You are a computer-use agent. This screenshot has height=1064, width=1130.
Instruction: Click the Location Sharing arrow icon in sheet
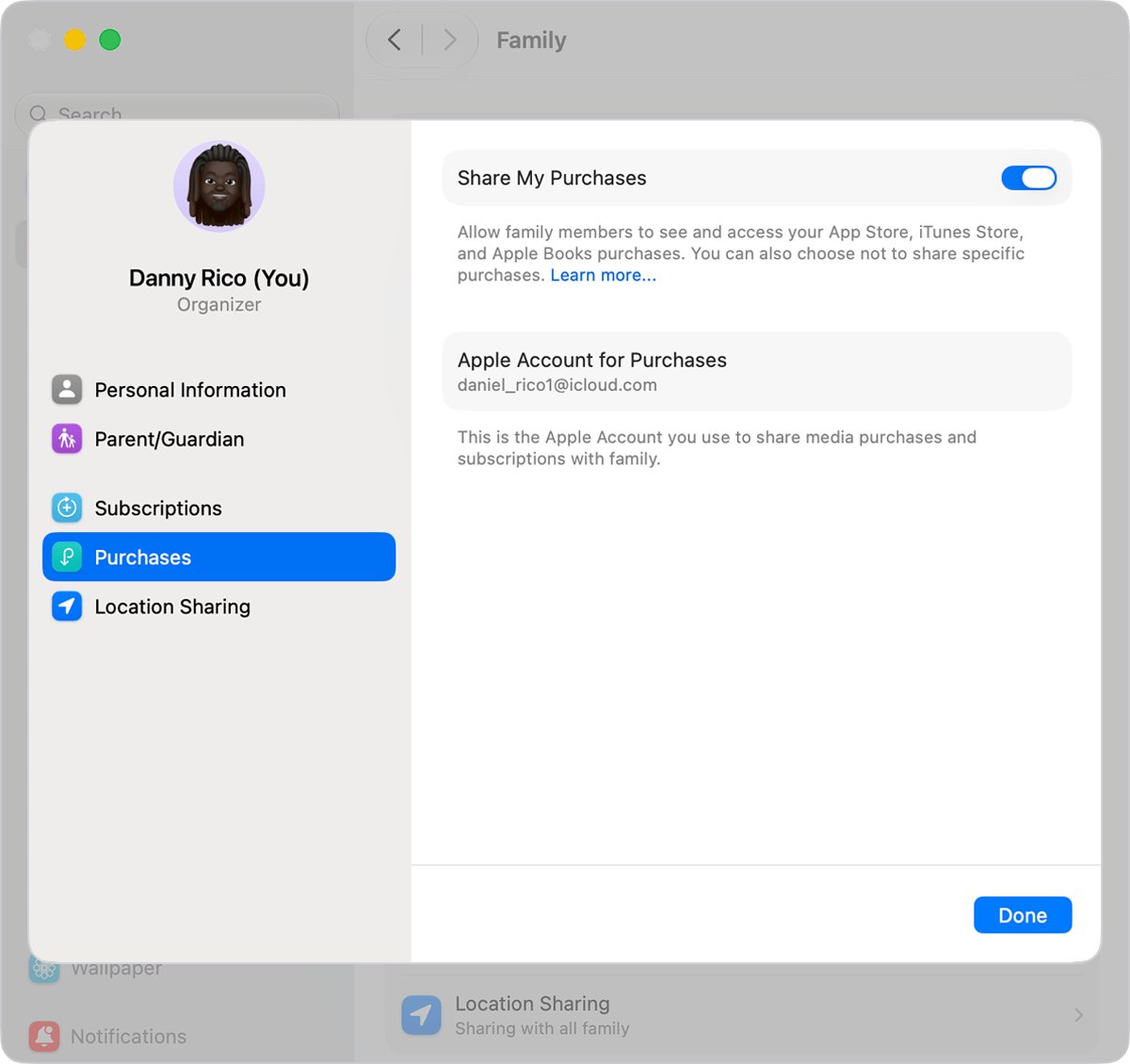(x=67, y=606)
